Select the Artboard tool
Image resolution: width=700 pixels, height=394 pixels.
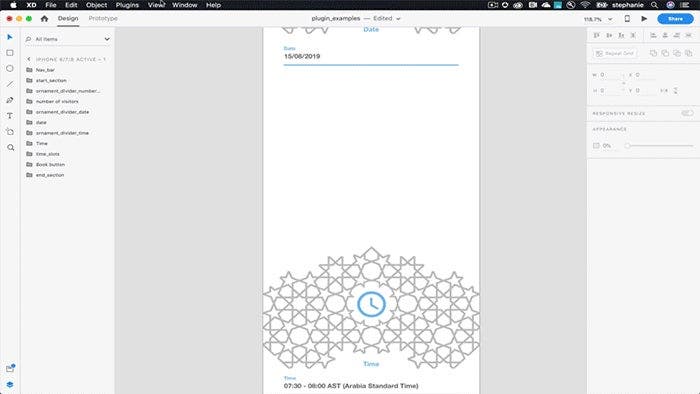[10, 132]
